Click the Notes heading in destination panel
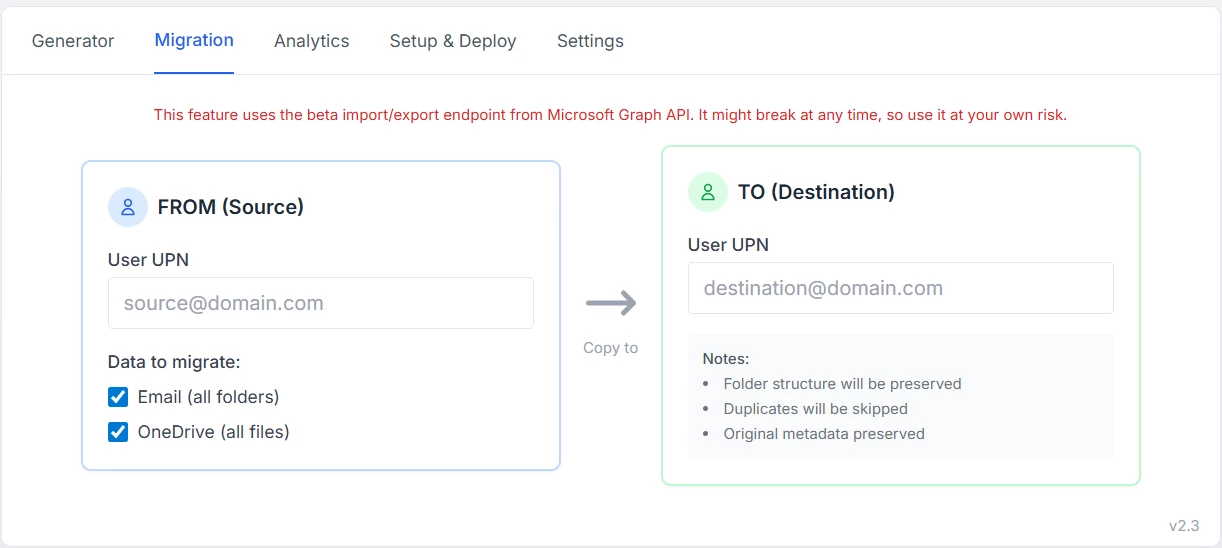Screen dimensions: 1222x548 pyautogui.click(x=726, y=358)
